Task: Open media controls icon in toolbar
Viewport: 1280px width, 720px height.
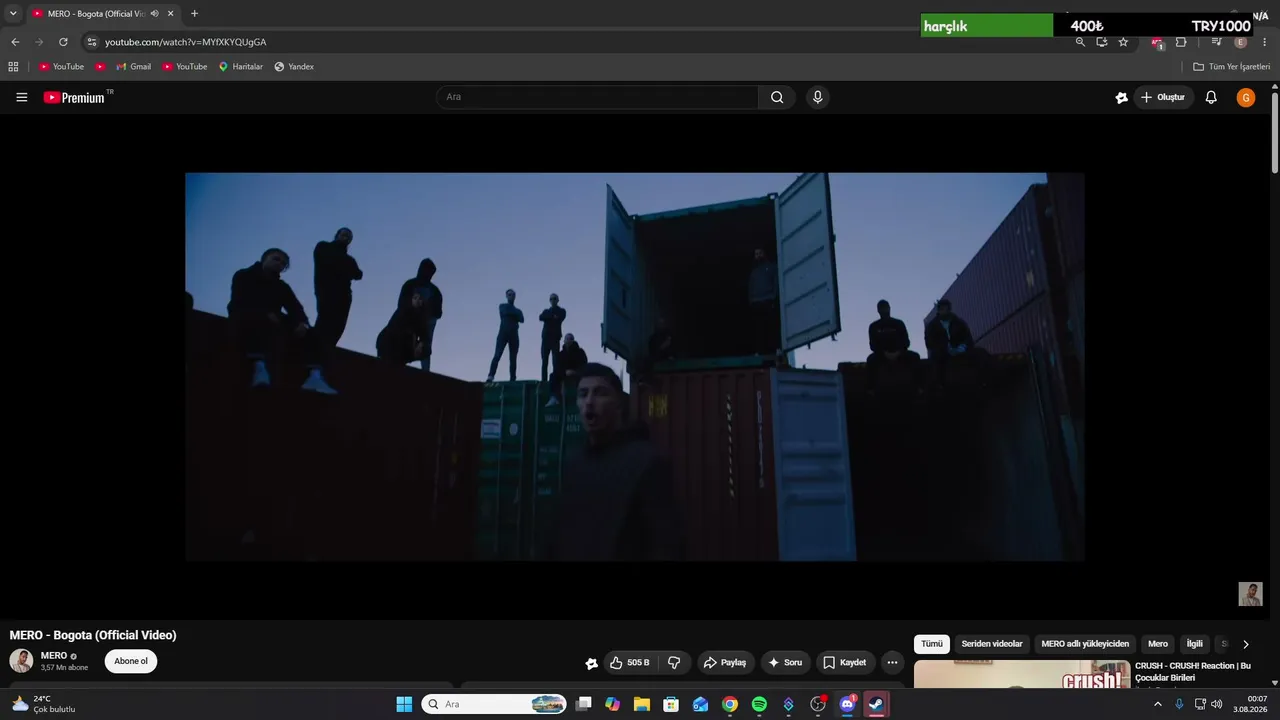Action: pos(1216,42)
